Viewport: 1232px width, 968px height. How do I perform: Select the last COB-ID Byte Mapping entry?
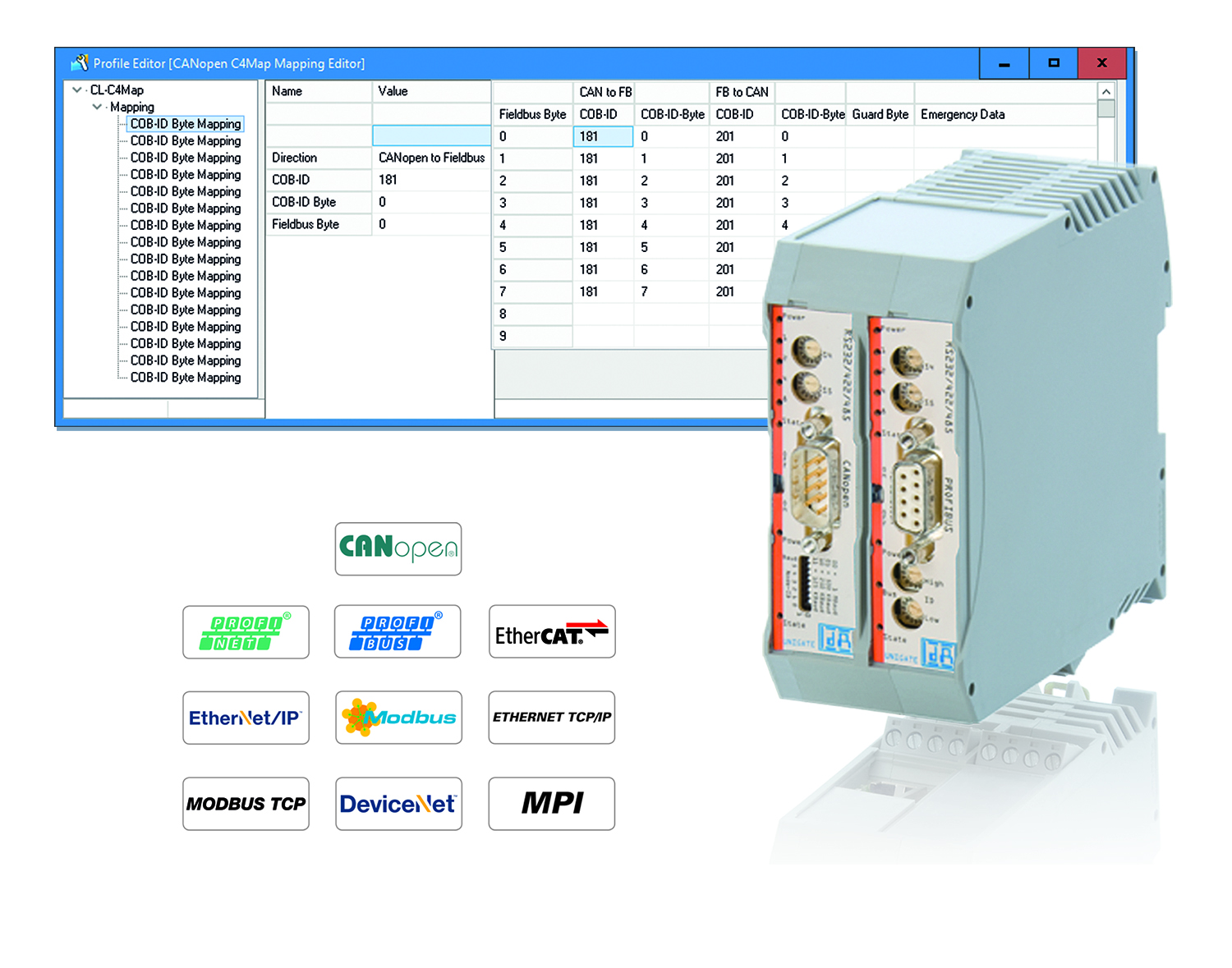pos(184,377)
